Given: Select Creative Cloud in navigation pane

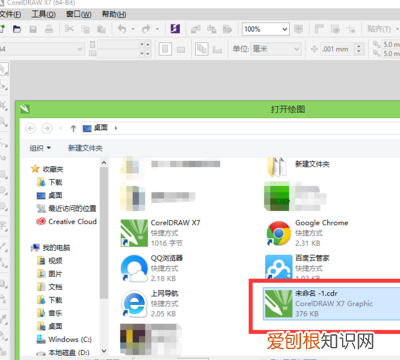Looking at the screenshot, I should 66,222.
